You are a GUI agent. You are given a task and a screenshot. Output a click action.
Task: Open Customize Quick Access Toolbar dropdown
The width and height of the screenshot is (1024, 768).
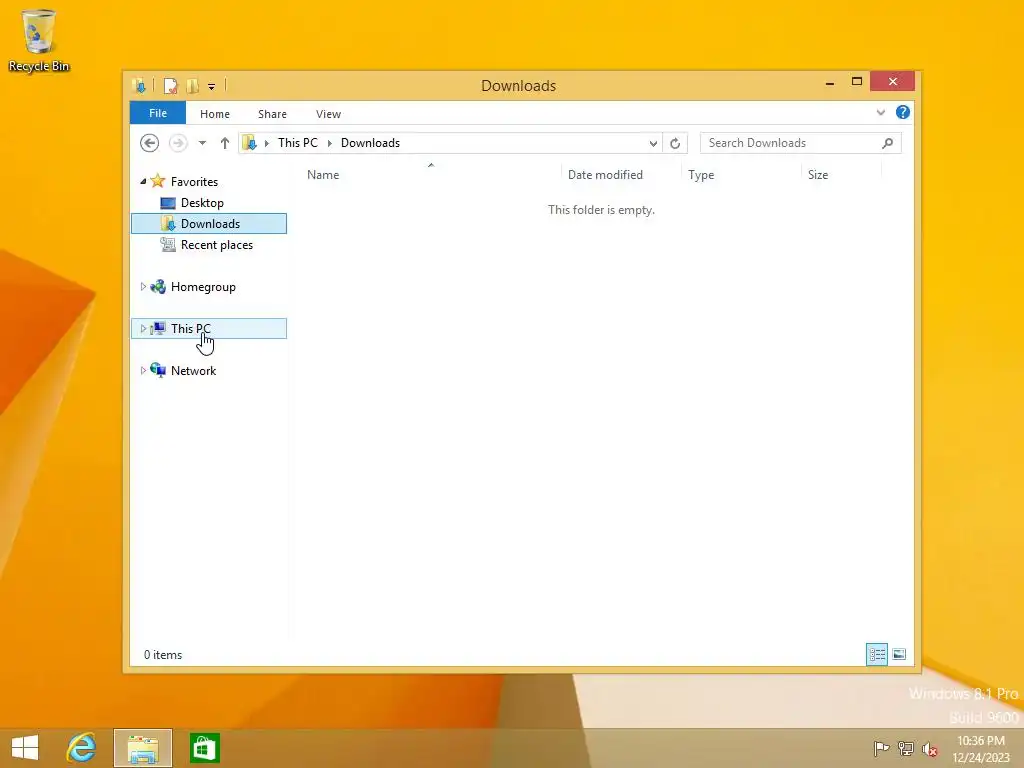tap(212, 86)
